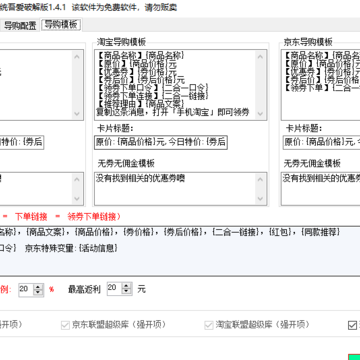Image resolution: width=360 pixels, height=360 pixels.
Task: Decrease the percent value with down arrow
Action: tap(38, 293)
